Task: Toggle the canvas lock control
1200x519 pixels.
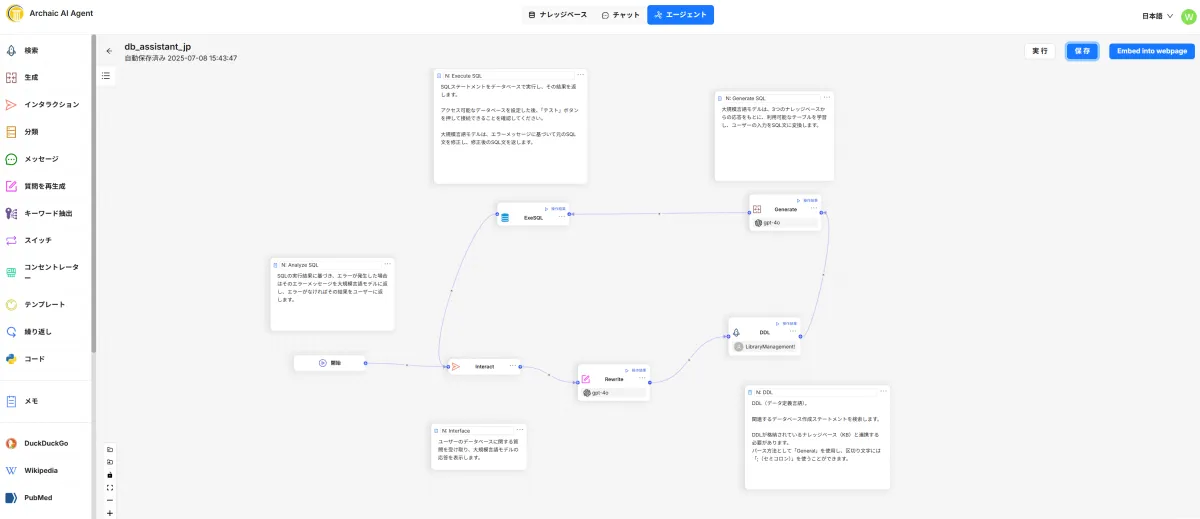Action: pos(109,475)
